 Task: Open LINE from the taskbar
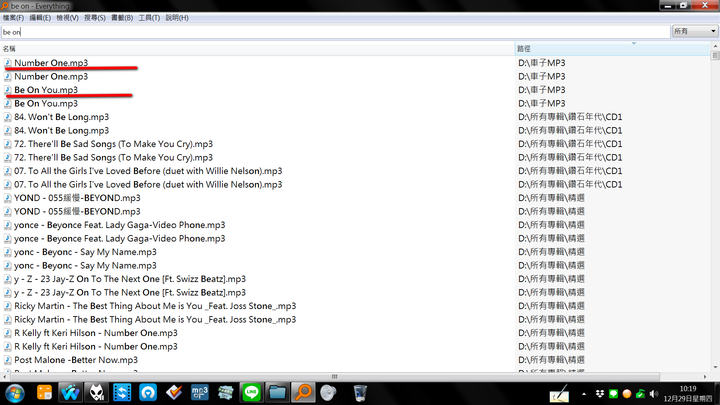point(252,393)
